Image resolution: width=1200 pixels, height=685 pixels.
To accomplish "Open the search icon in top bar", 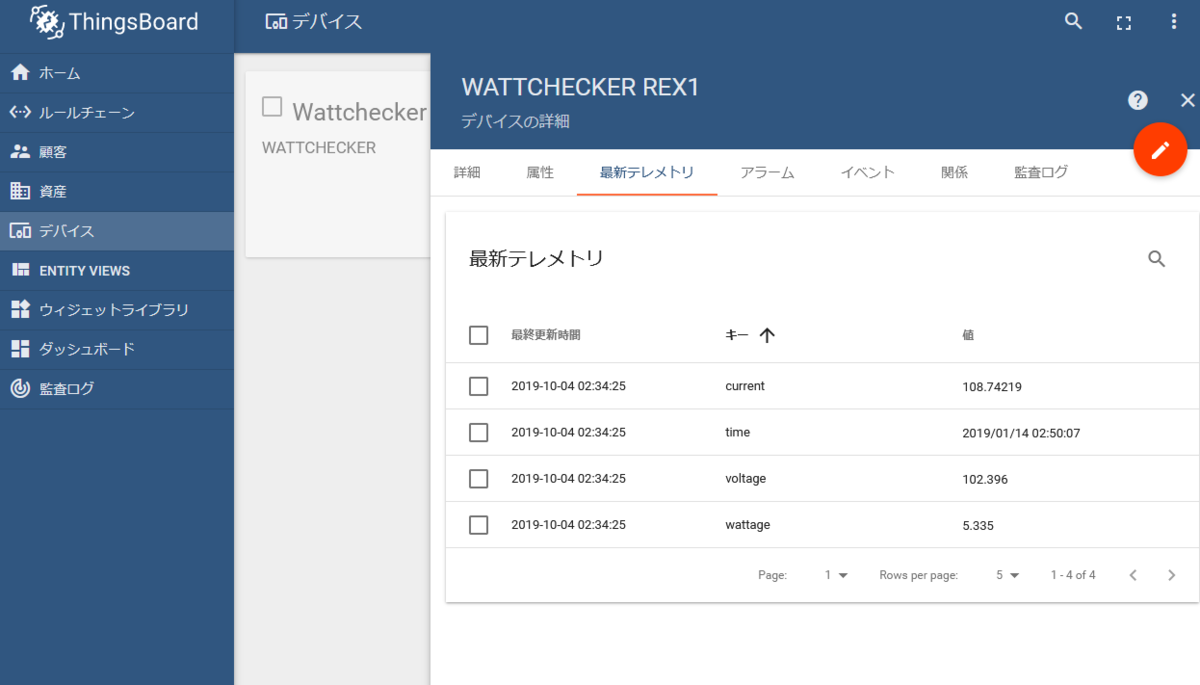I will pos(1074,21).
